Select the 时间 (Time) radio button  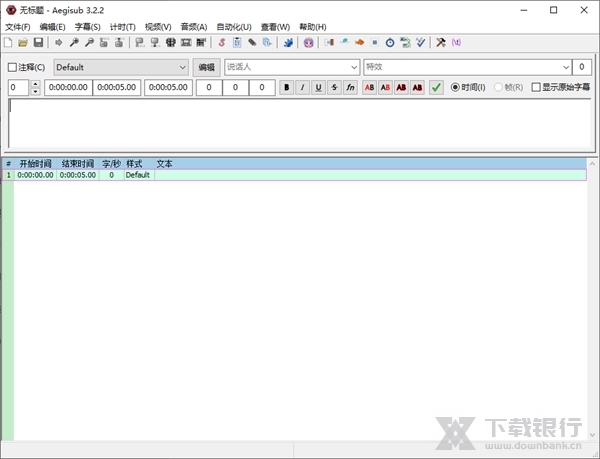[456, 88]
